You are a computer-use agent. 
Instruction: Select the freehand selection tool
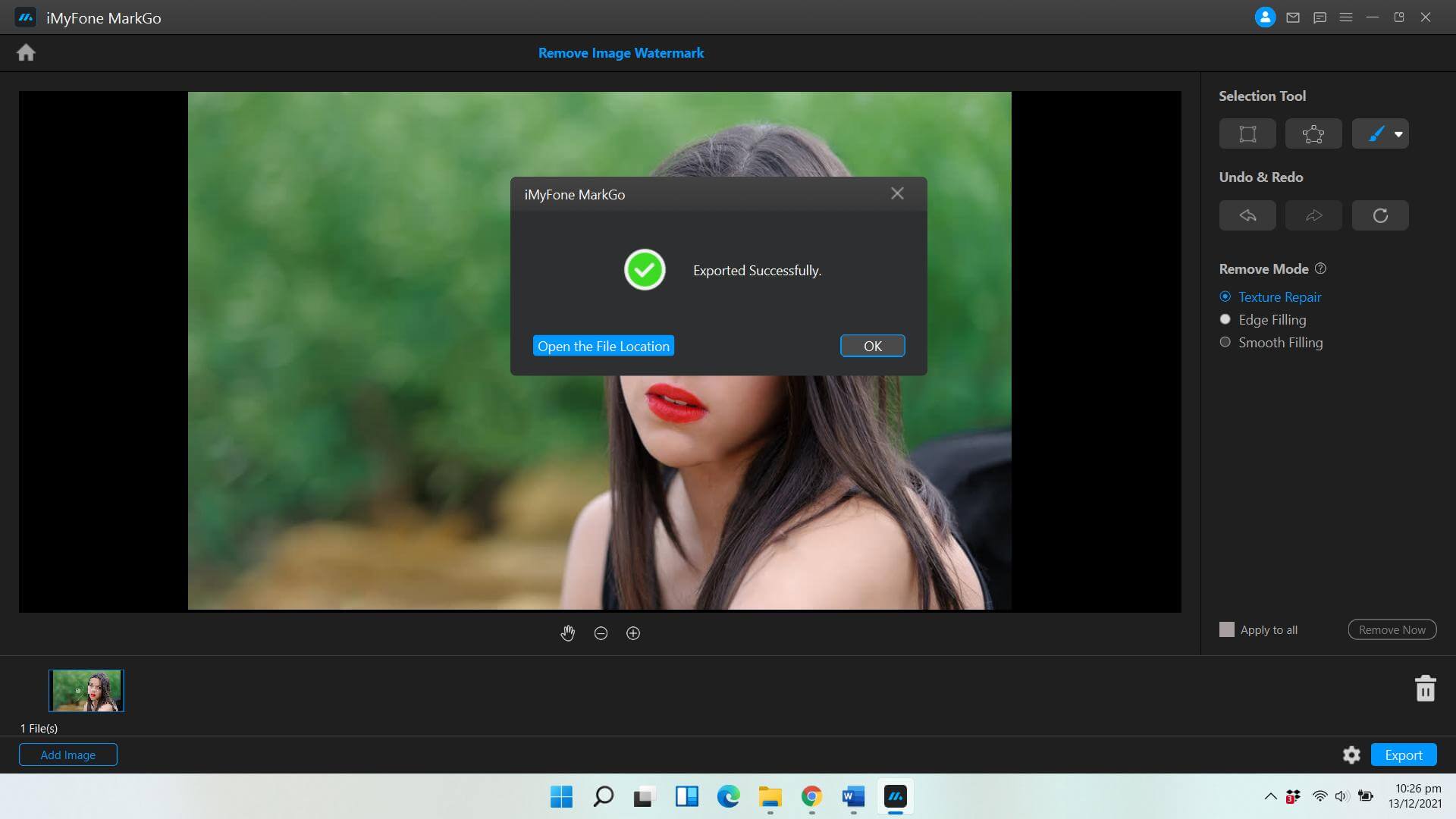tap(1313, 133)
